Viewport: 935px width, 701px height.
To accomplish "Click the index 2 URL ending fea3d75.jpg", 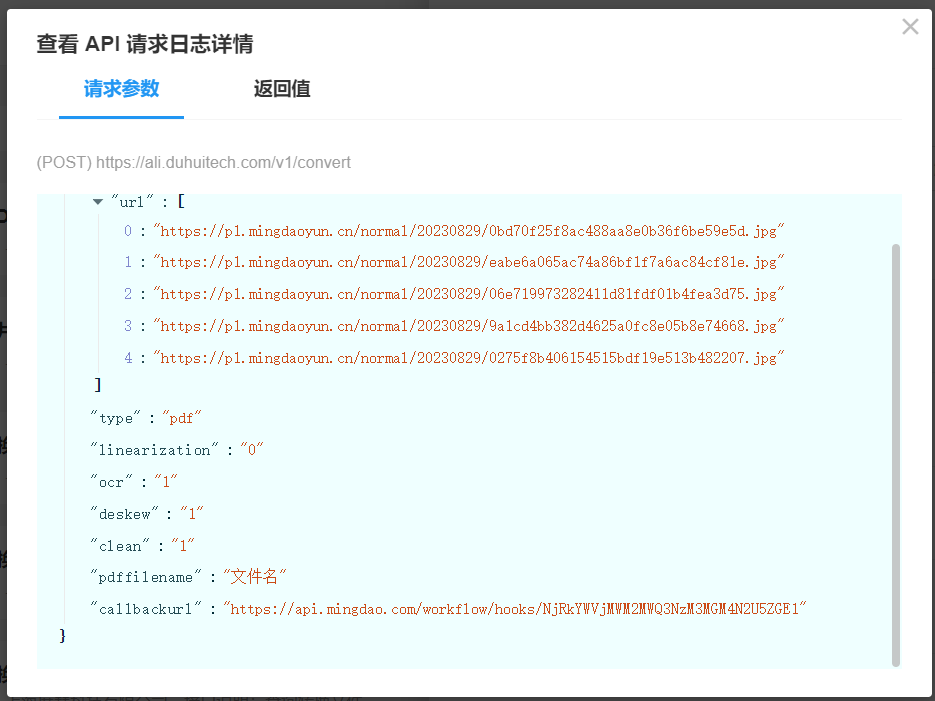I will [468, 295].
